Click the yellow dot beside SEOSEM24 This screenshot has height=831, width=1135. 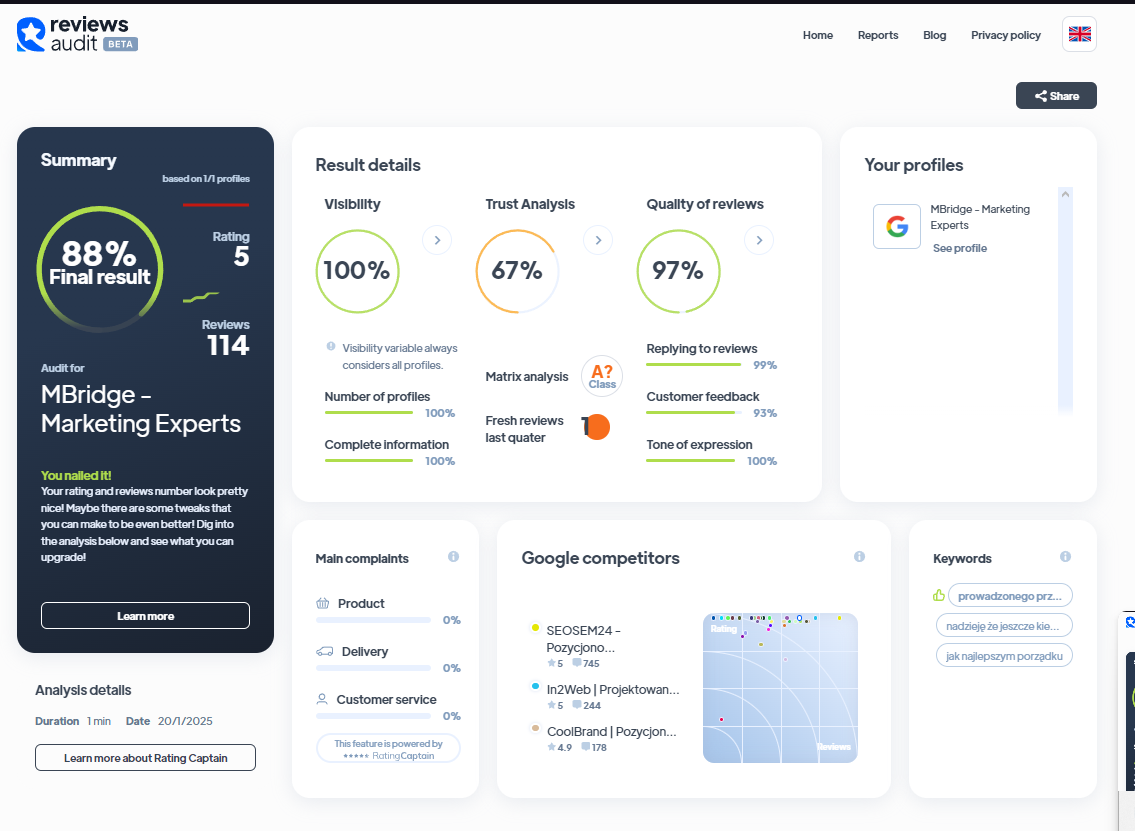point(535,628)
